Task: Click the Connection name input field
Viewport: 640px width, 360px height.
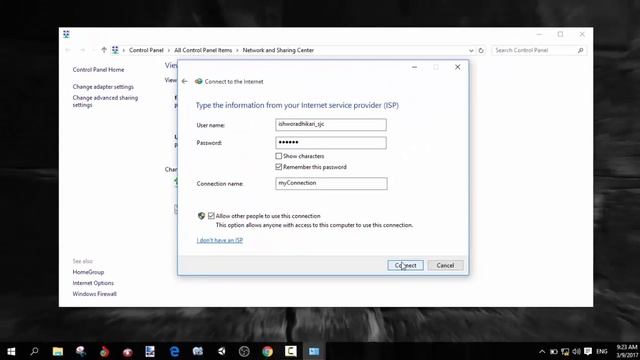Action: pos(331,183)
